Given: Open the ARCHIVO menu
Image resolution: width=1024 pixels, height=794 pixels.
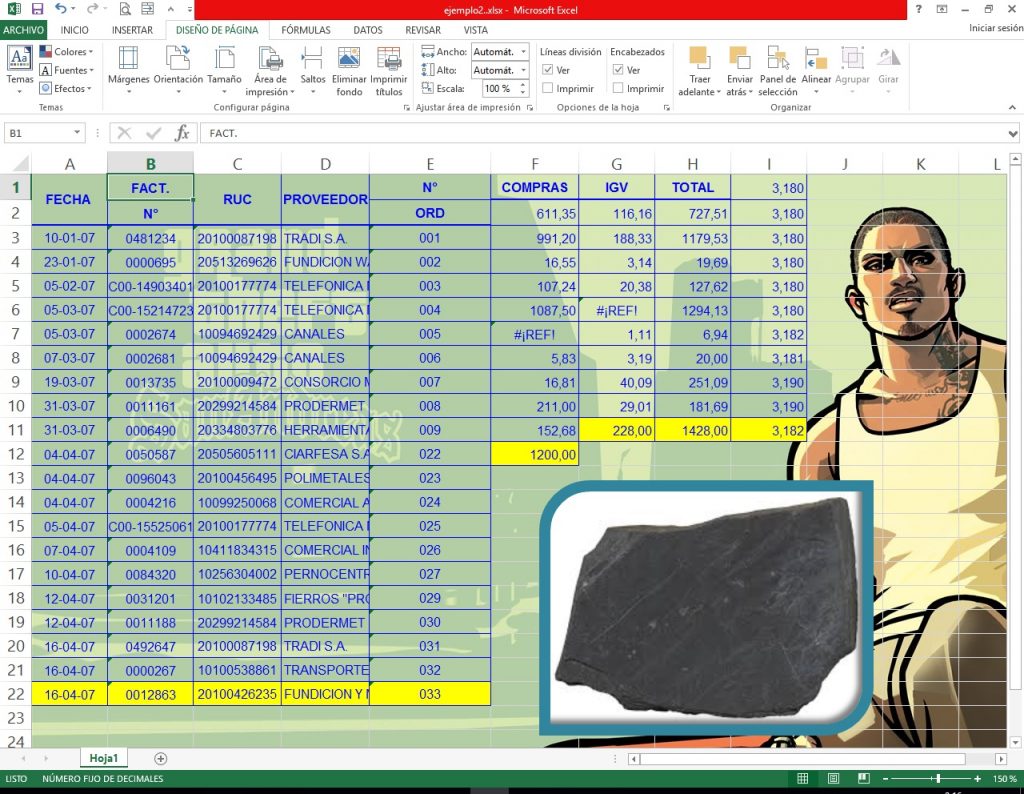Looking at the screenshot, I should click(x=24, y=30).
